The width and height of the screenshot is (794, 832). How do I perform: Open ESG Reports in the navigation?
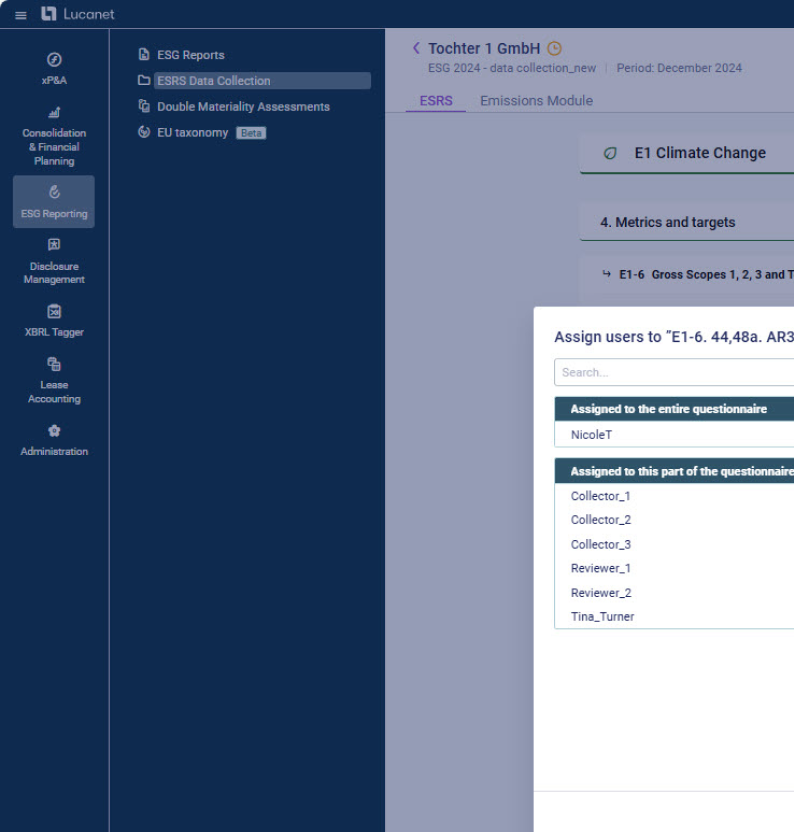[x=190, y=55]
